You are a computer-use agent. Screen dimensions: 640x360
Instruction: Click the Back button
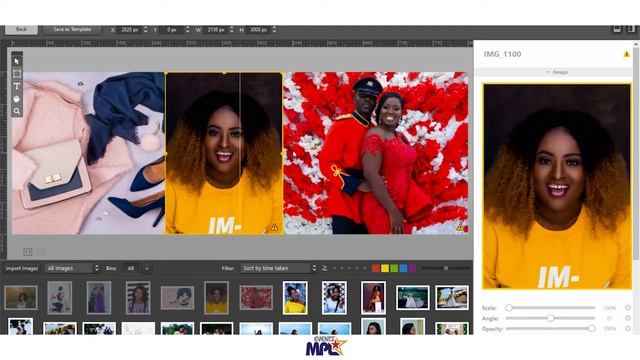(21, 29)
